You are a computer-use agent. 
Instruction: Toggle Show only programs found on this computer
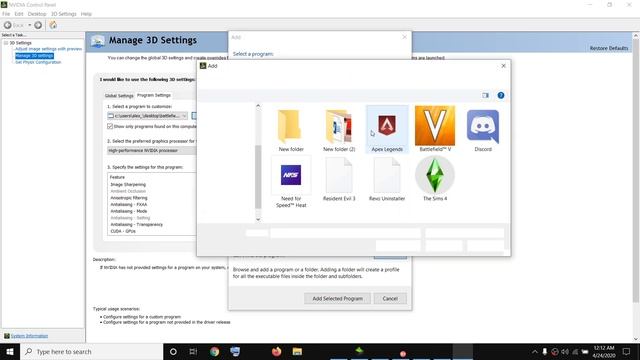point(110,127)
